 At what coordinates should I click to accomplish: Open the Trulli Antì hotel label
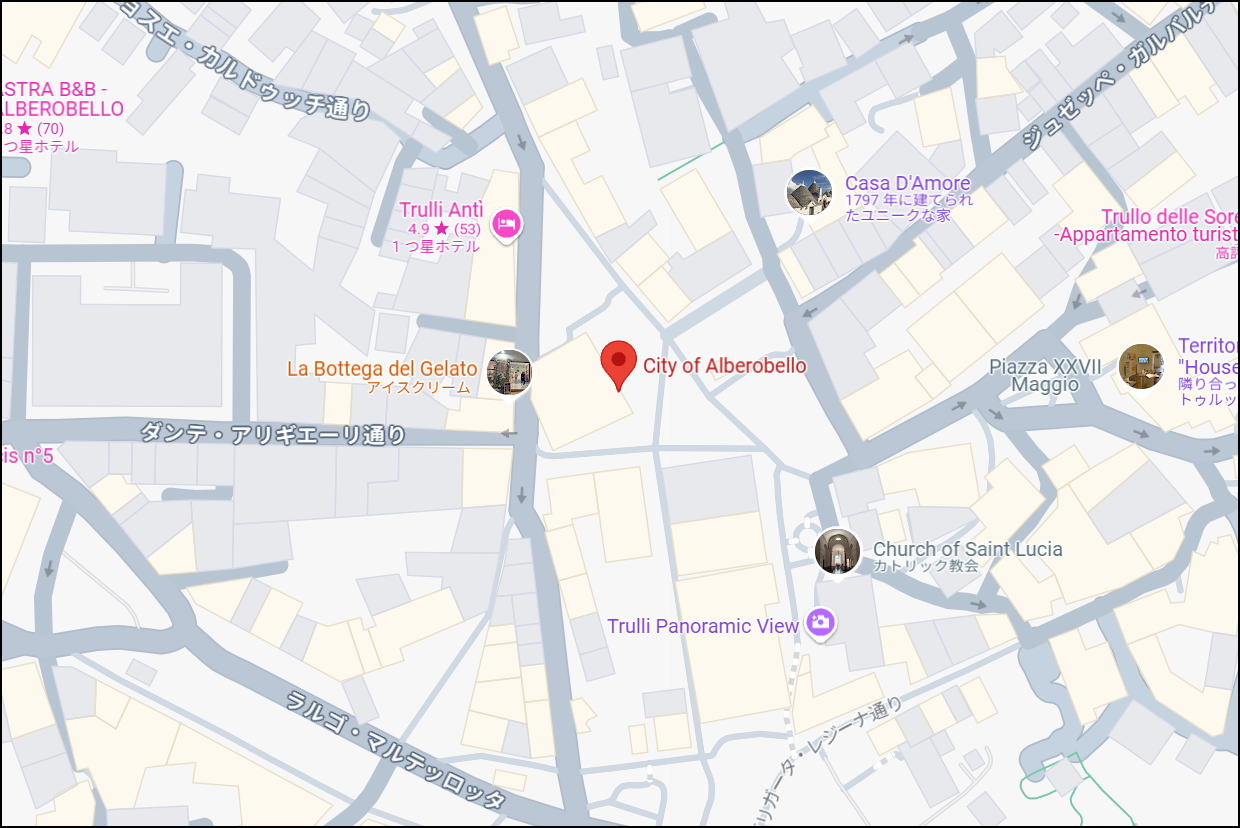coord(441,210)
